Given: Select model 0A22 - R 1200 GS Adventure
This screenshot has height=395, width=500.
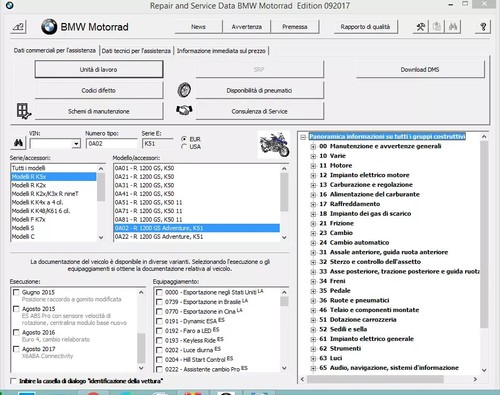Looking at the screenshot, I should click(x=197, y=236).
